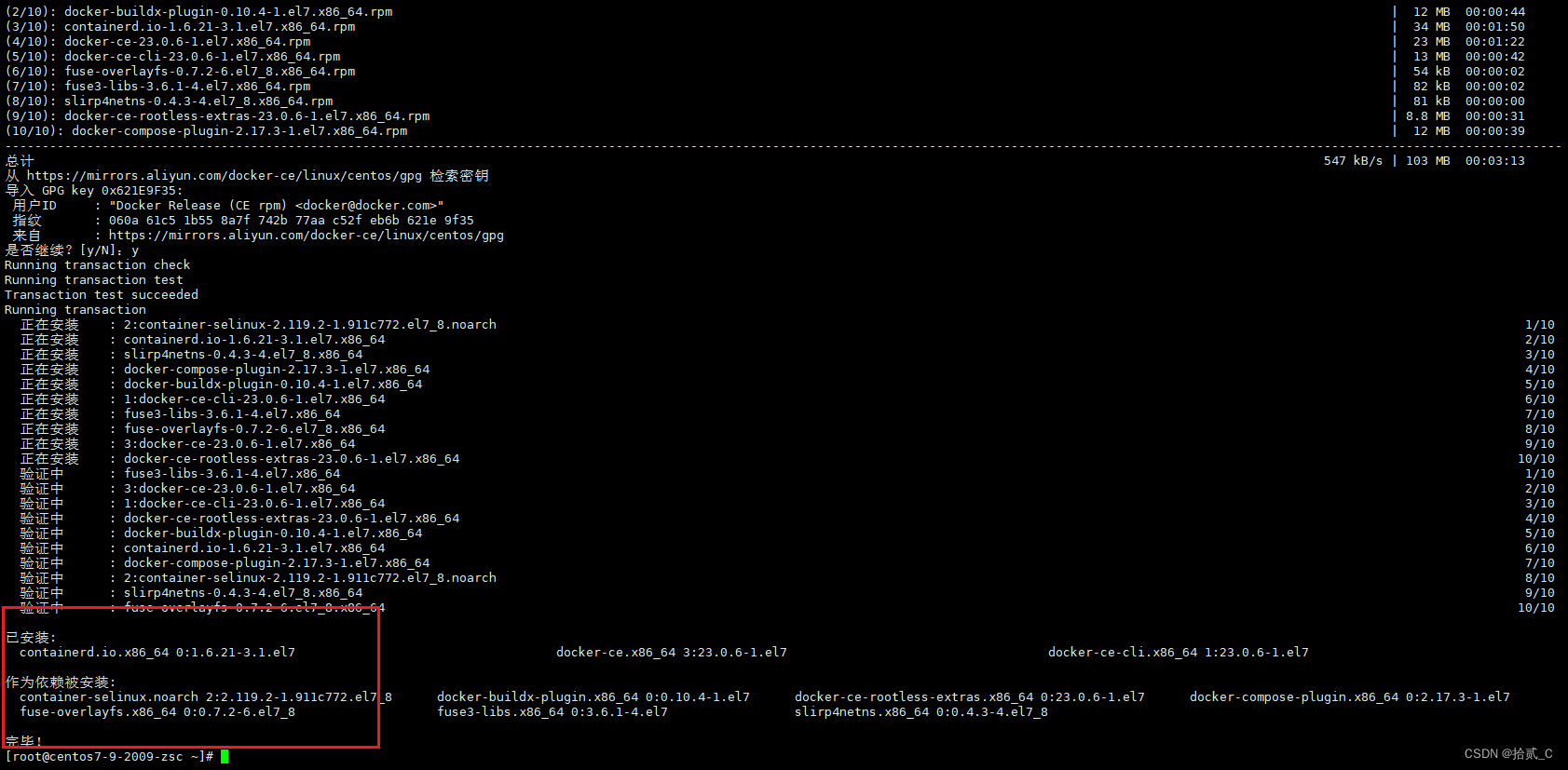1568x770 pixels.
Task: Click the download time '00:01:50'
Action: 1495,26
